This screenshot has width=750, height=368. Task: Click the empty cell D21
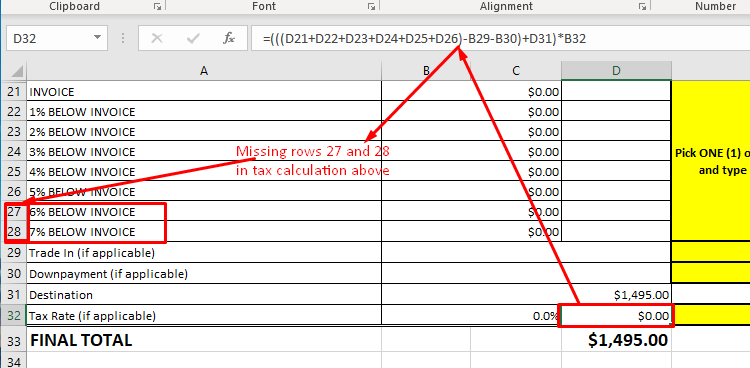click(617, 91)
